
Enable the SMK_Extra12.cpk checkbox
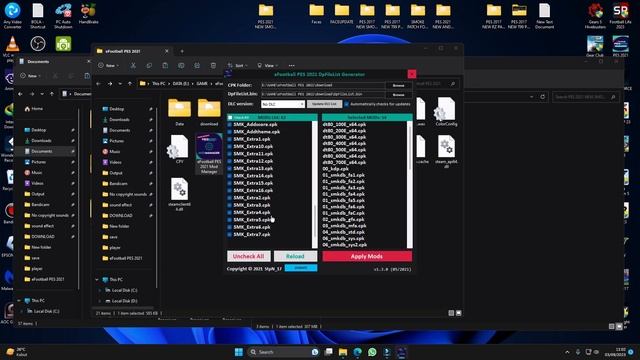click(x=229, y=161)
